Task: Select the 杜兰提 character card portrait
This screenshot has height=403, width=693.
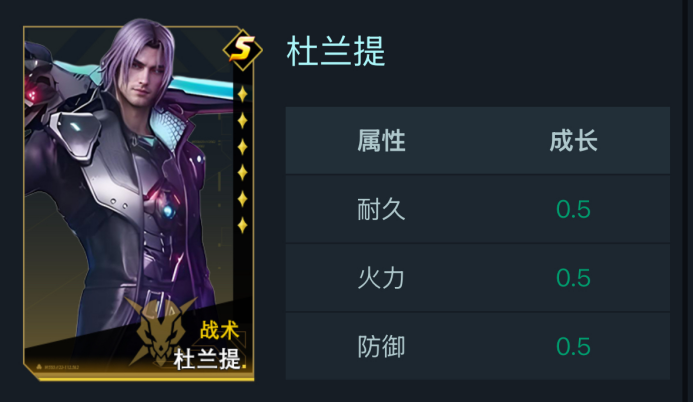Action: point(139,201)
